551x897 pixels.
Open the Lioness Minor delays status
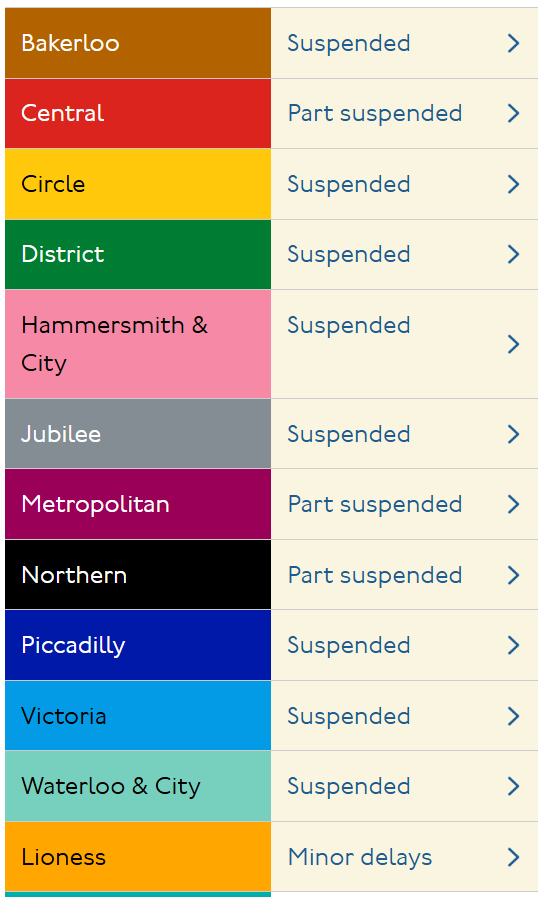point(360,857)
